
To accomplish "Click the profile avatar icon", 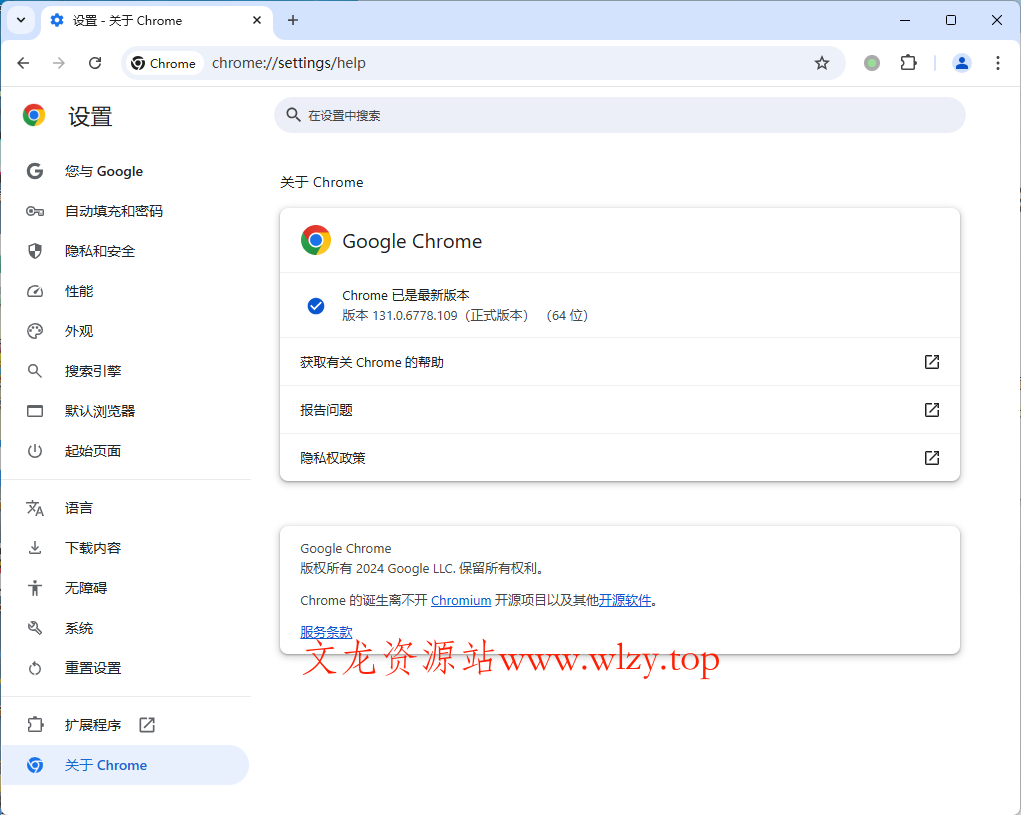I will point(961,62).
